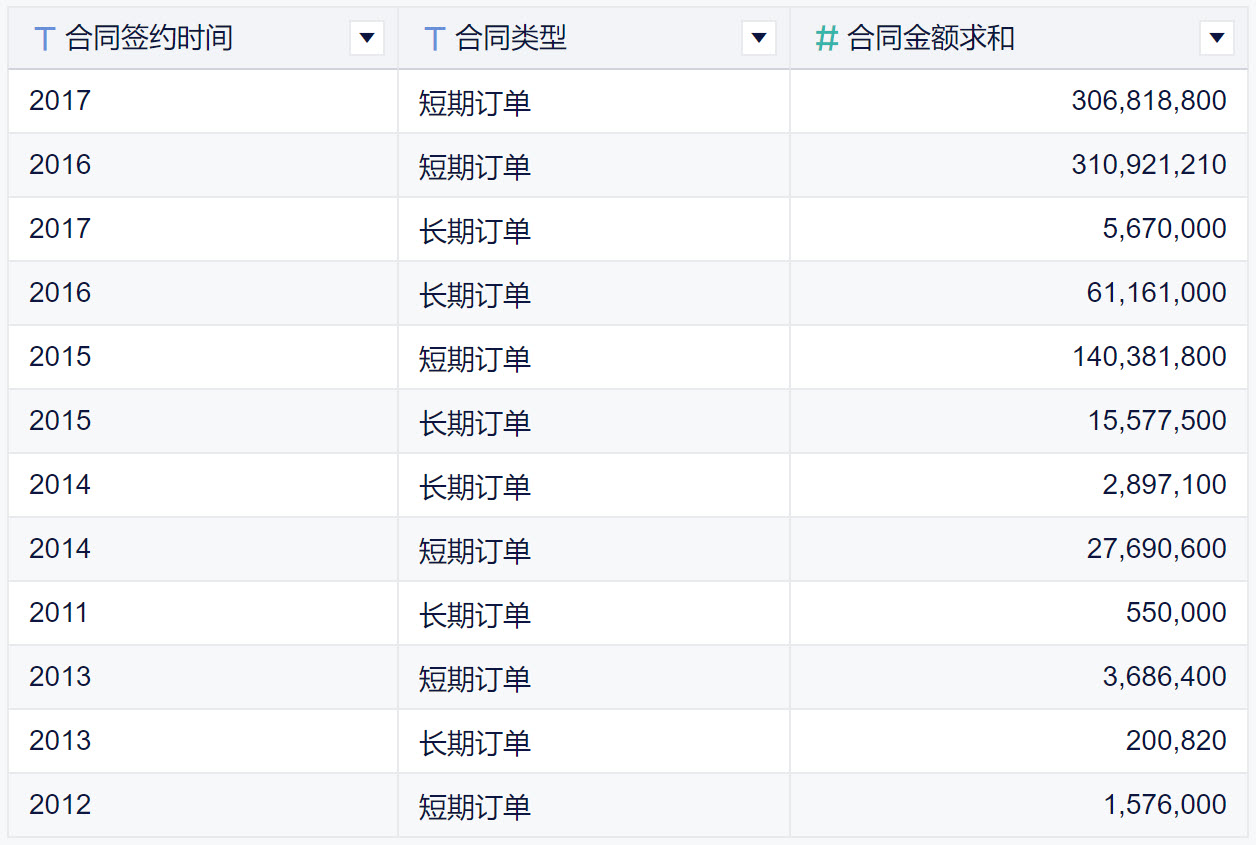The height and width of the screenshot is (845, 1256).
Task: Click 长期订单 in the 2011 row
Action: click(x=475, y=615)
